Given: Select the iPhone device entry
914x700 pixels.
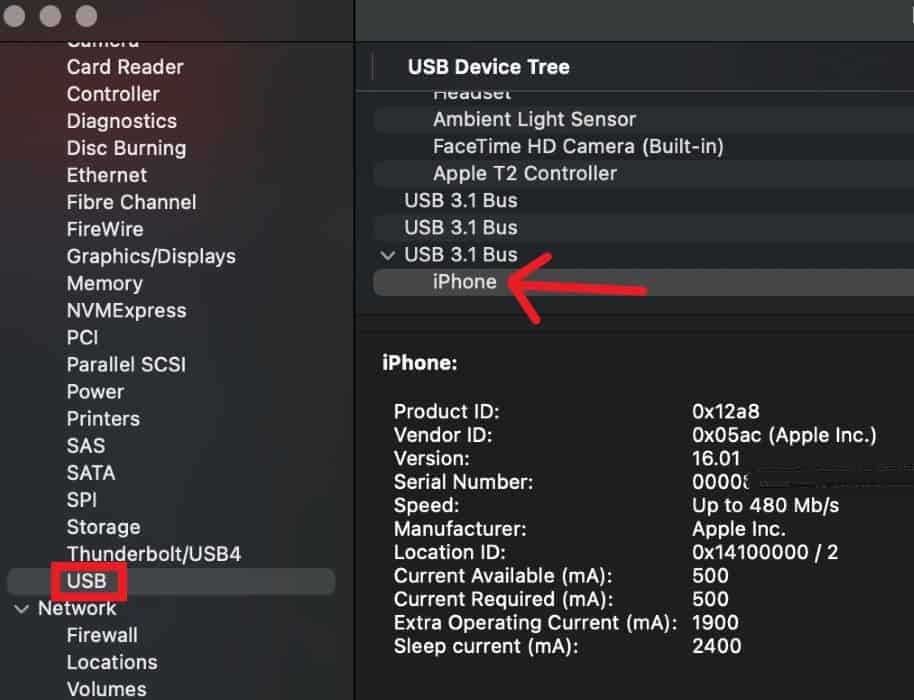Looking at the screenshot, I should coord(465,282).
